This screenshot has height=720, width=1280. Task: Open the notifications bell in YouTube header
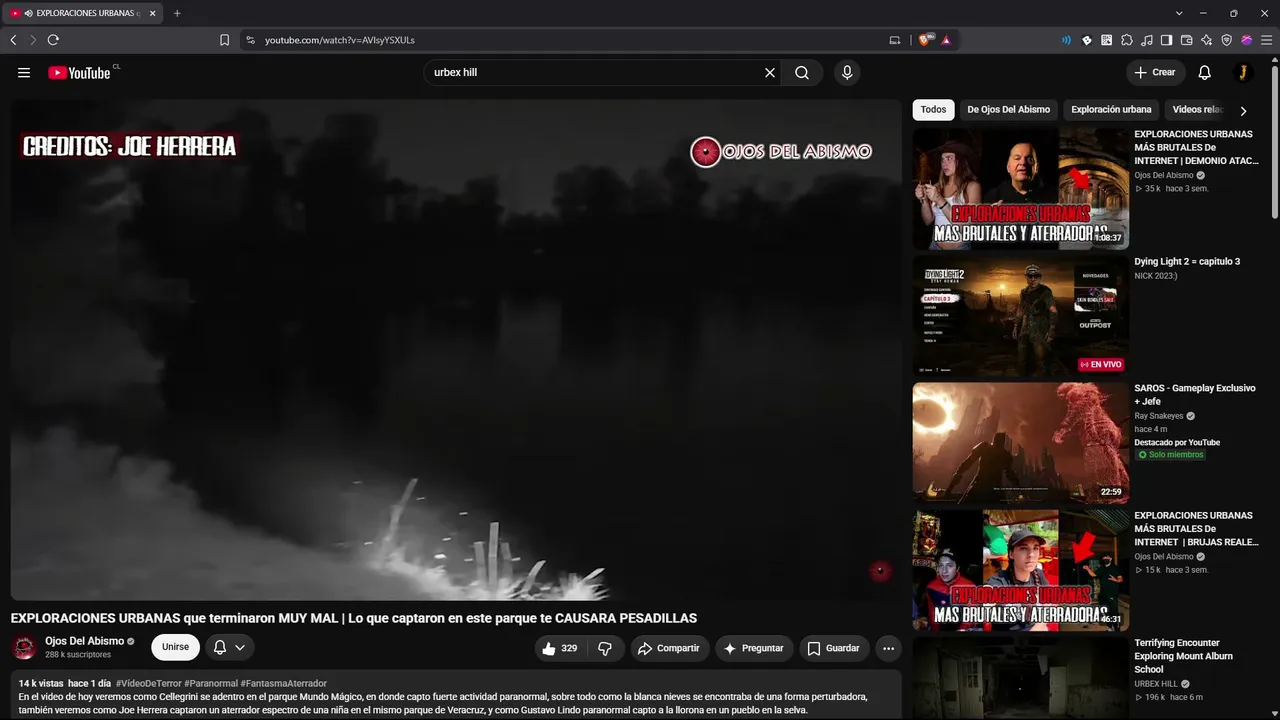click(1205, 73)
